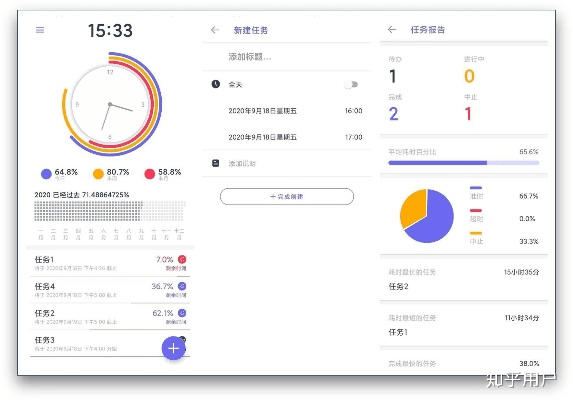The width and height of the screenshot is (573, 400).
Task: Click the 17:00 end time
Action: (353, 137)
